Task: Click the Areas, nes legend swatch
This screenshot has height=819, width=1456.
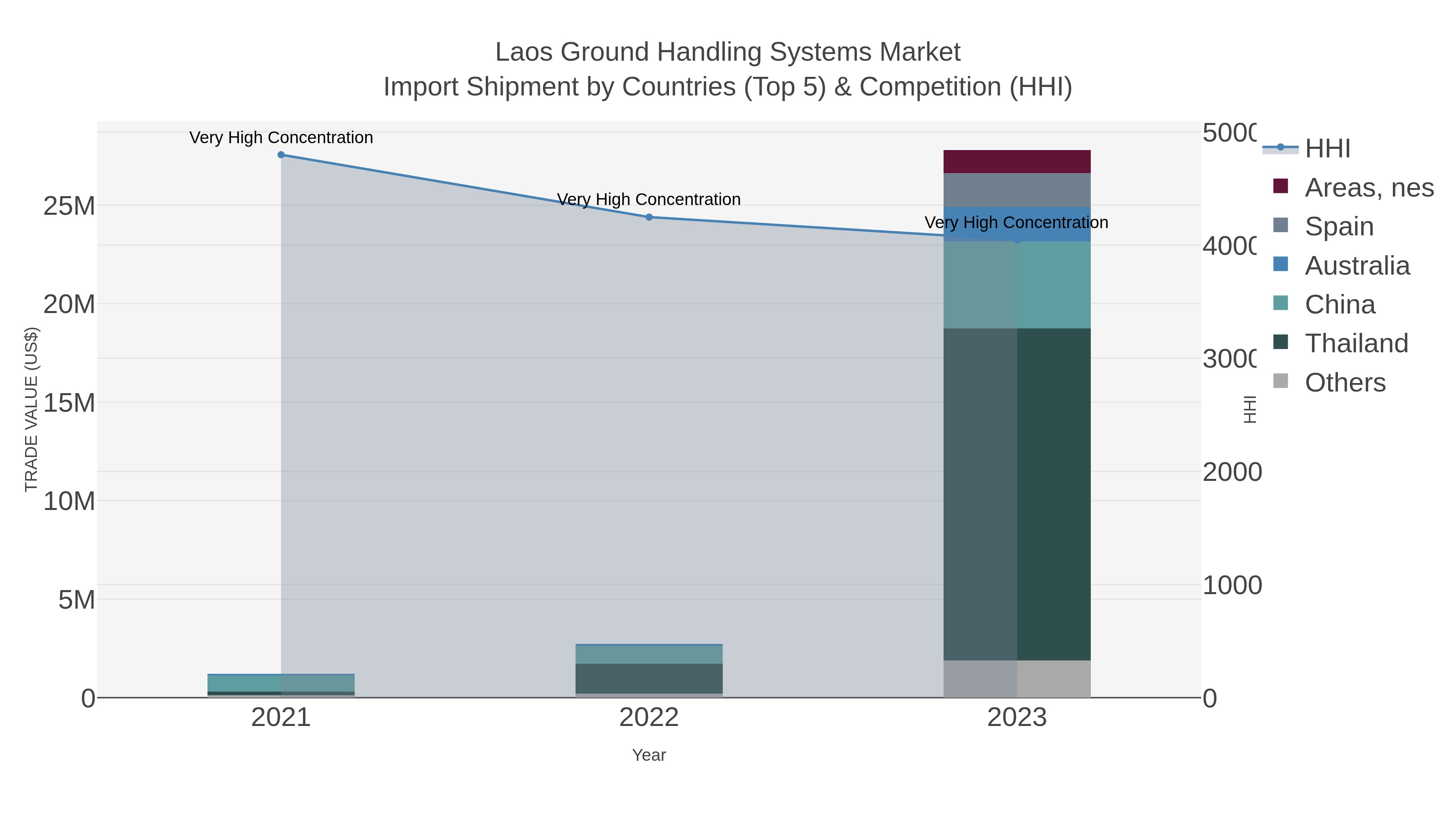Action: point(1281,186)
